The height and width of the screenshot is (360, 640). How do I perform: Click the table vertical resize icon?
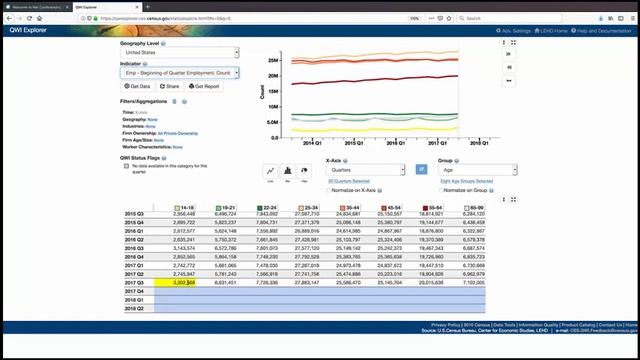(504, 200)
